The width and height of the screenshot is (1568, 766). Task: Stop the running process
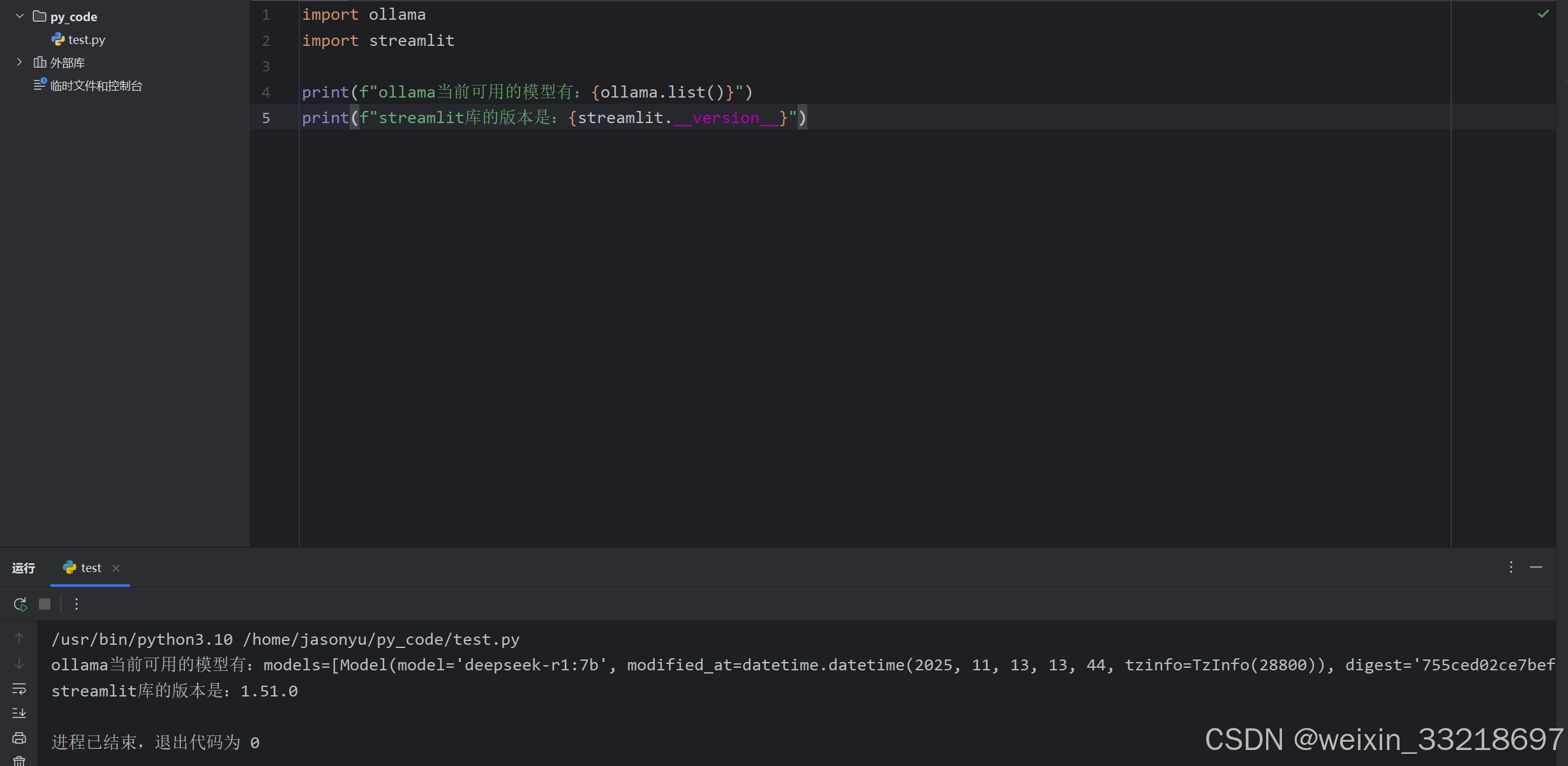click(45, 604)
